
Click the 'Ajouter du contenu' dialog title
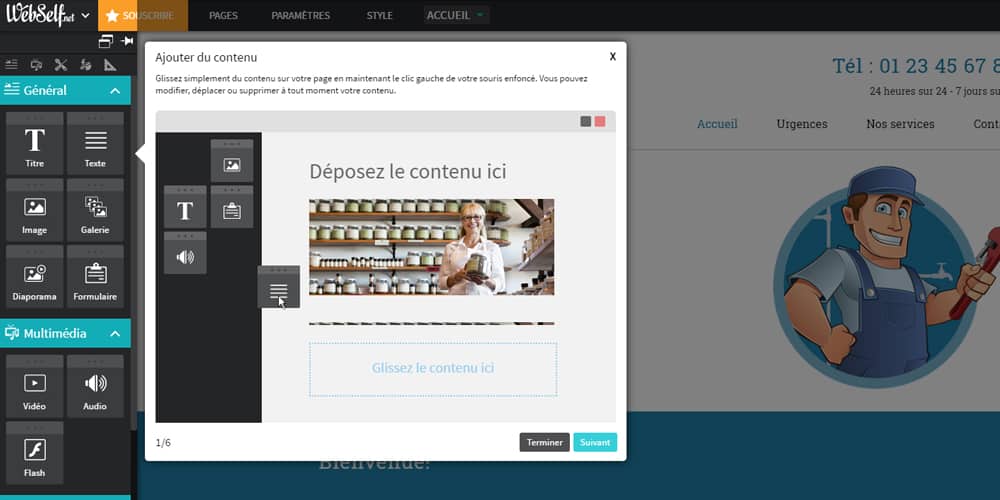[x=206, y=57]
